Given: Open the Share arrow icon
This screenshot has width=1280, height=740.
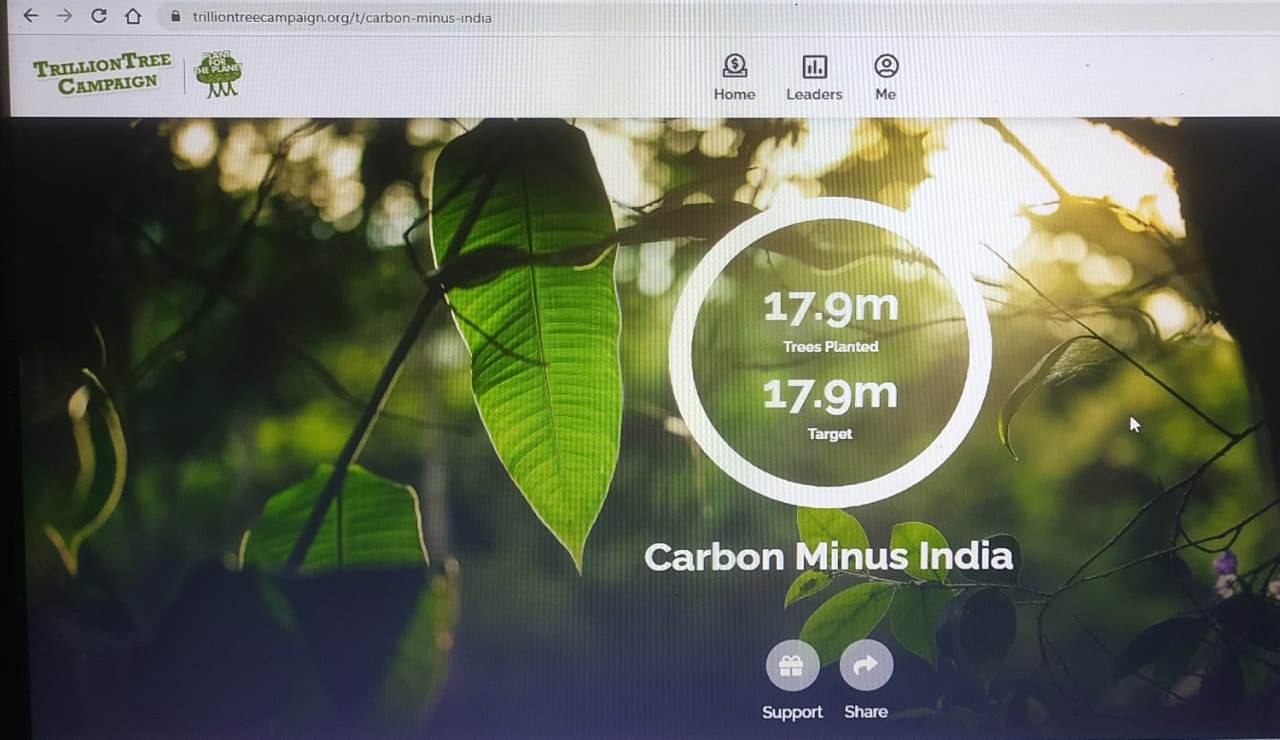Looking at the screenshot, I should click(866, 665).
